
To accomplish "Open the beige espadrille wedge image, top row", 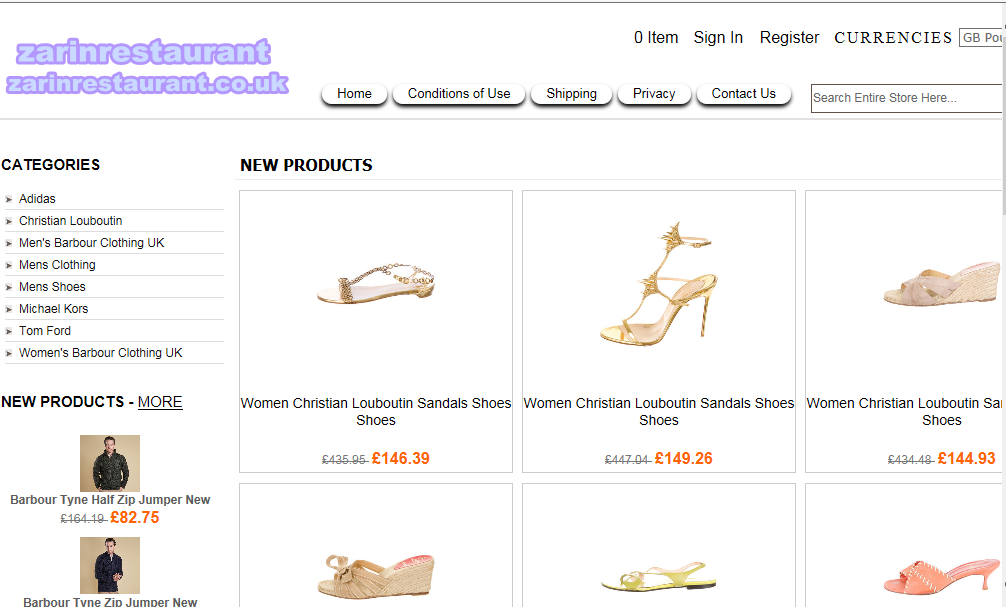I will (942, 284).
